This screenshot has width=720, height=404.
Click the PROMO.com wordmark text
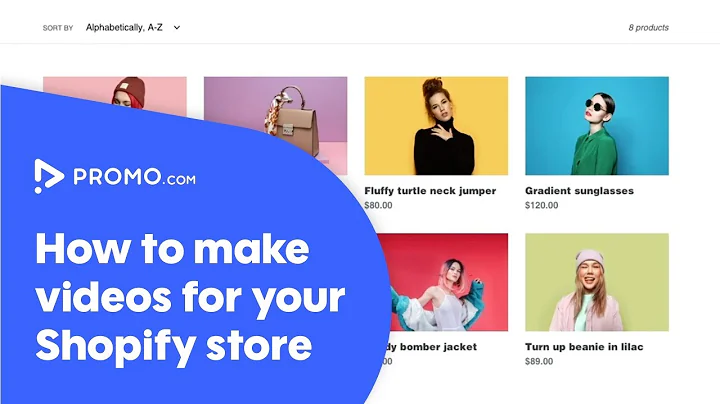(x=135, y=177)
